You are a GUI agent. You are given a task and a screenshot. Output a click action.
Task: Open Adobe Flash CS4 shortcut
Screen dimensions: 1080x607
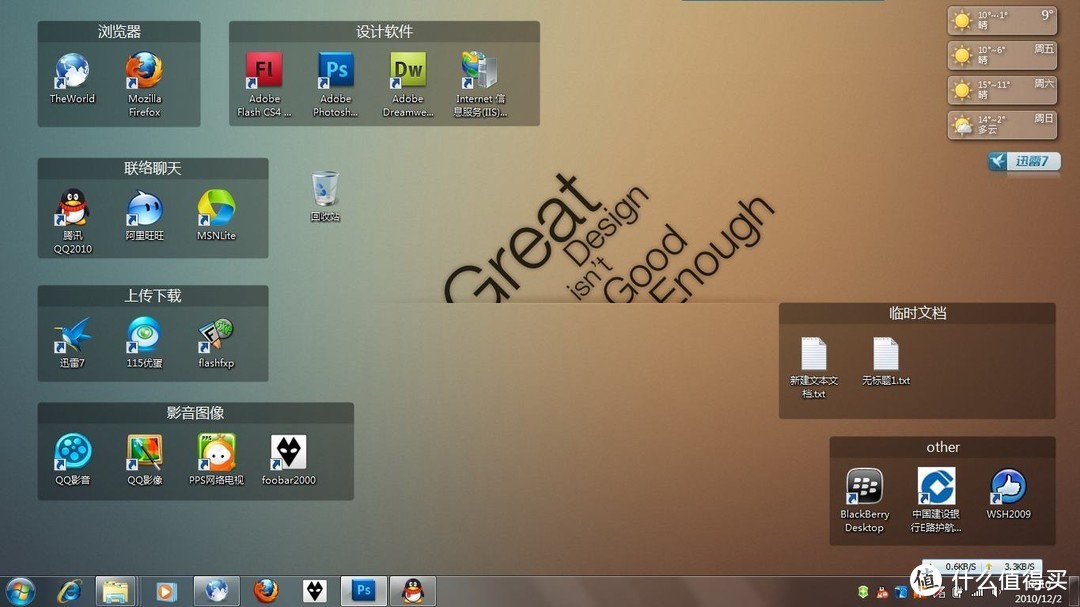264,84
